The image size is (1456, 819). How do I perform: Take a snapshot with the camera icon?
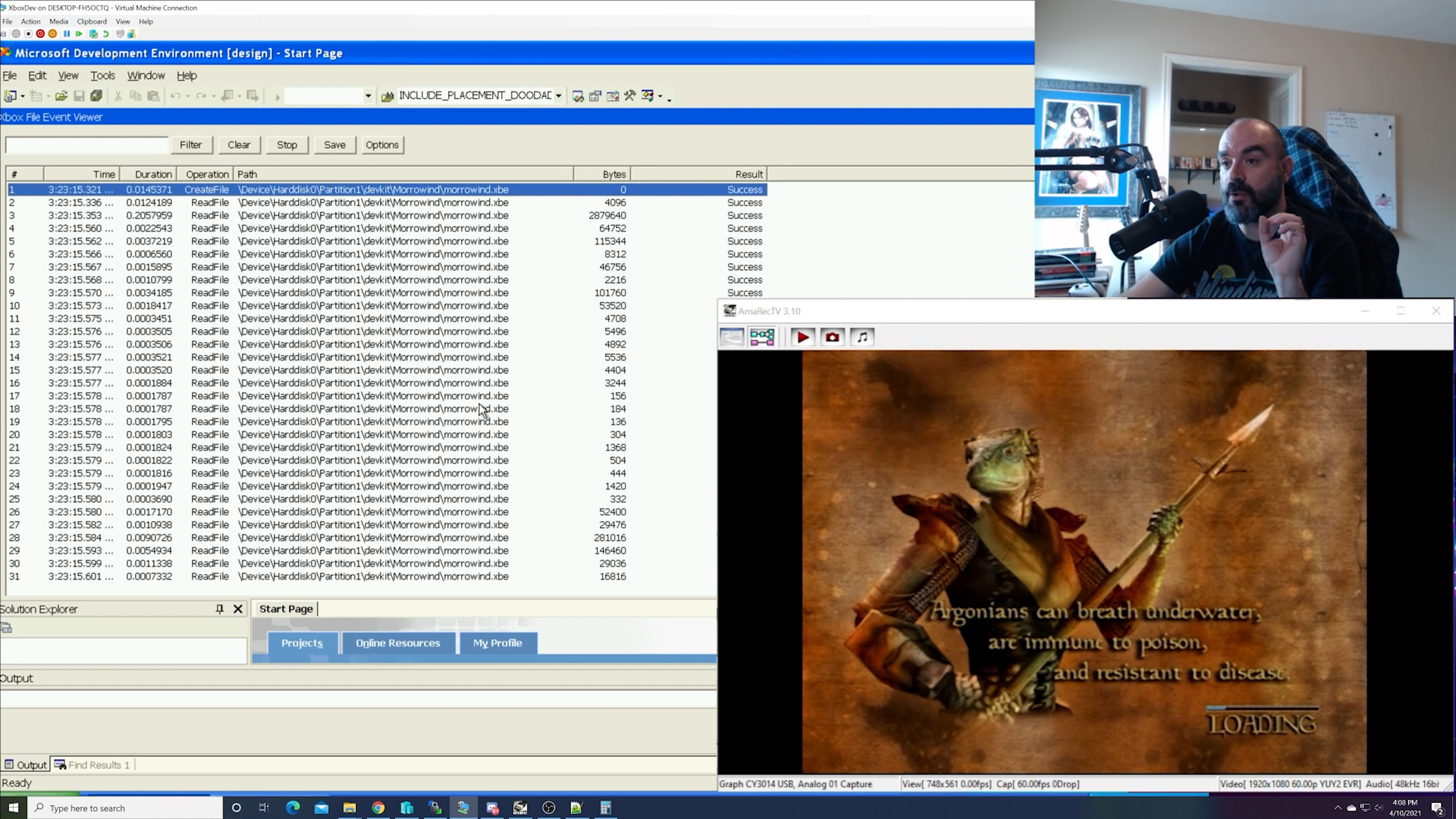coord(832,337)
